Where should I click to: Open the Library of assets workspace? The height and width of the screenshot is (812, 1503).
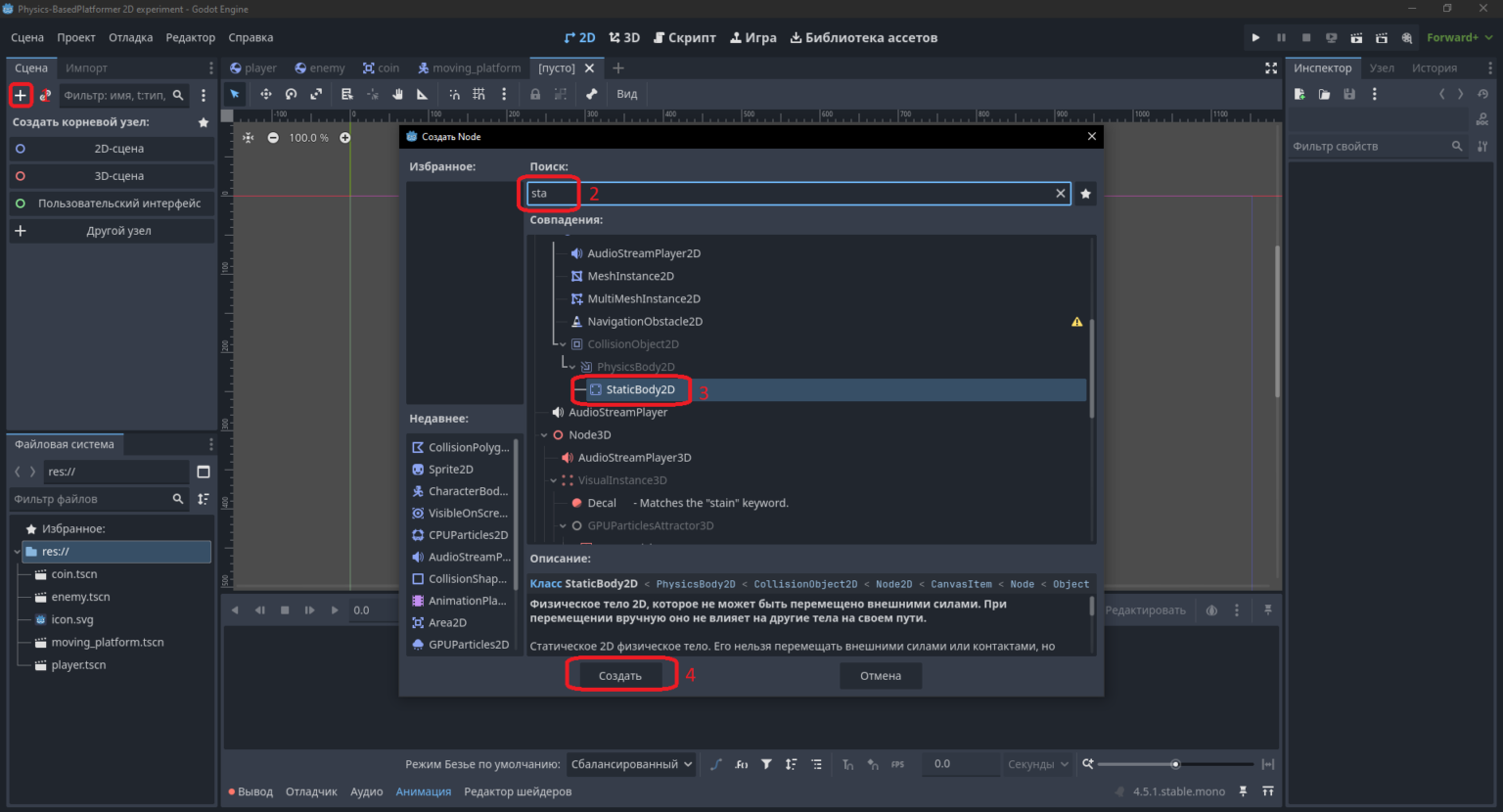coord(863,38)
